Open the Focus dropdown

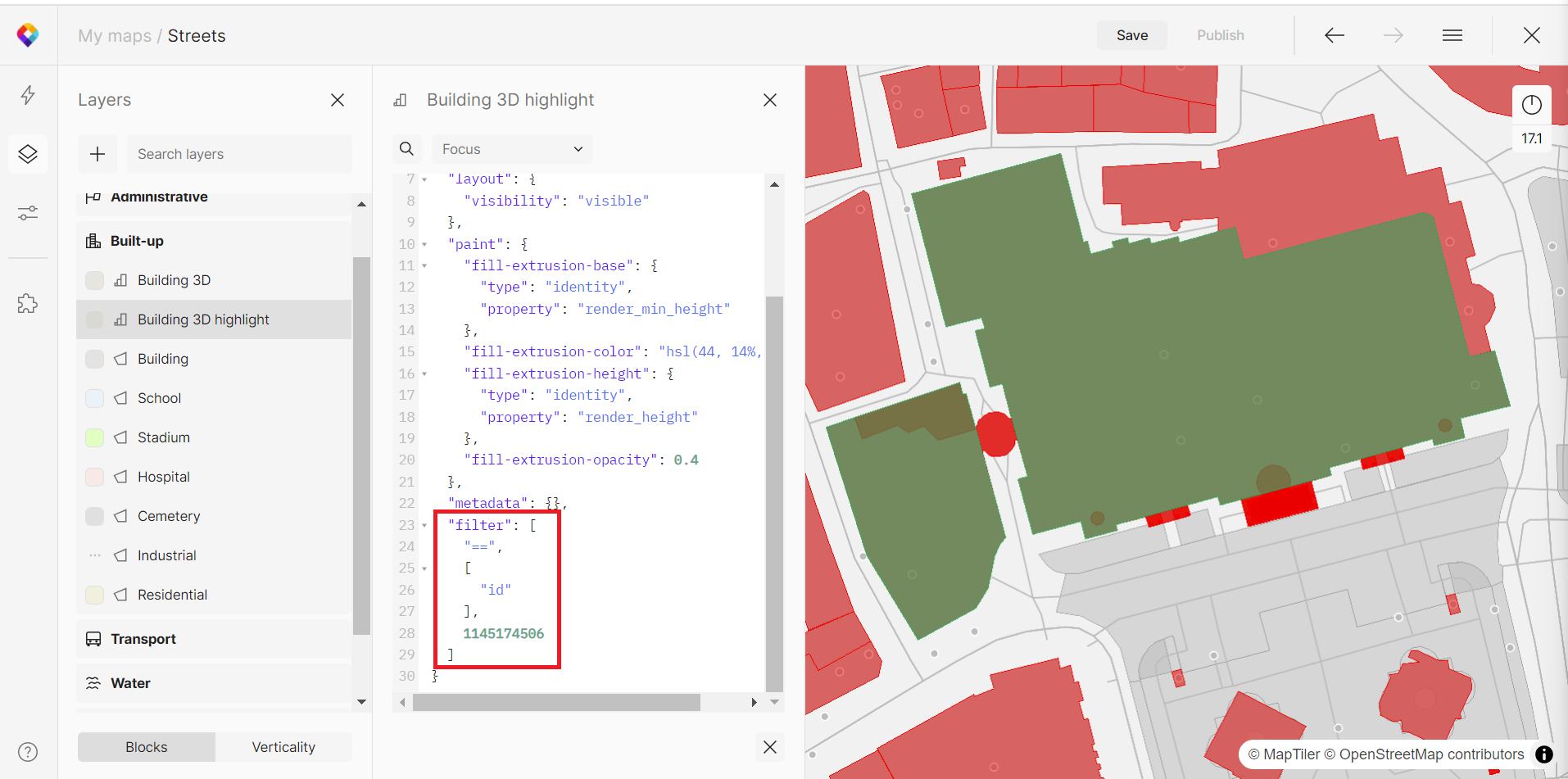click(x=512, y=149)
